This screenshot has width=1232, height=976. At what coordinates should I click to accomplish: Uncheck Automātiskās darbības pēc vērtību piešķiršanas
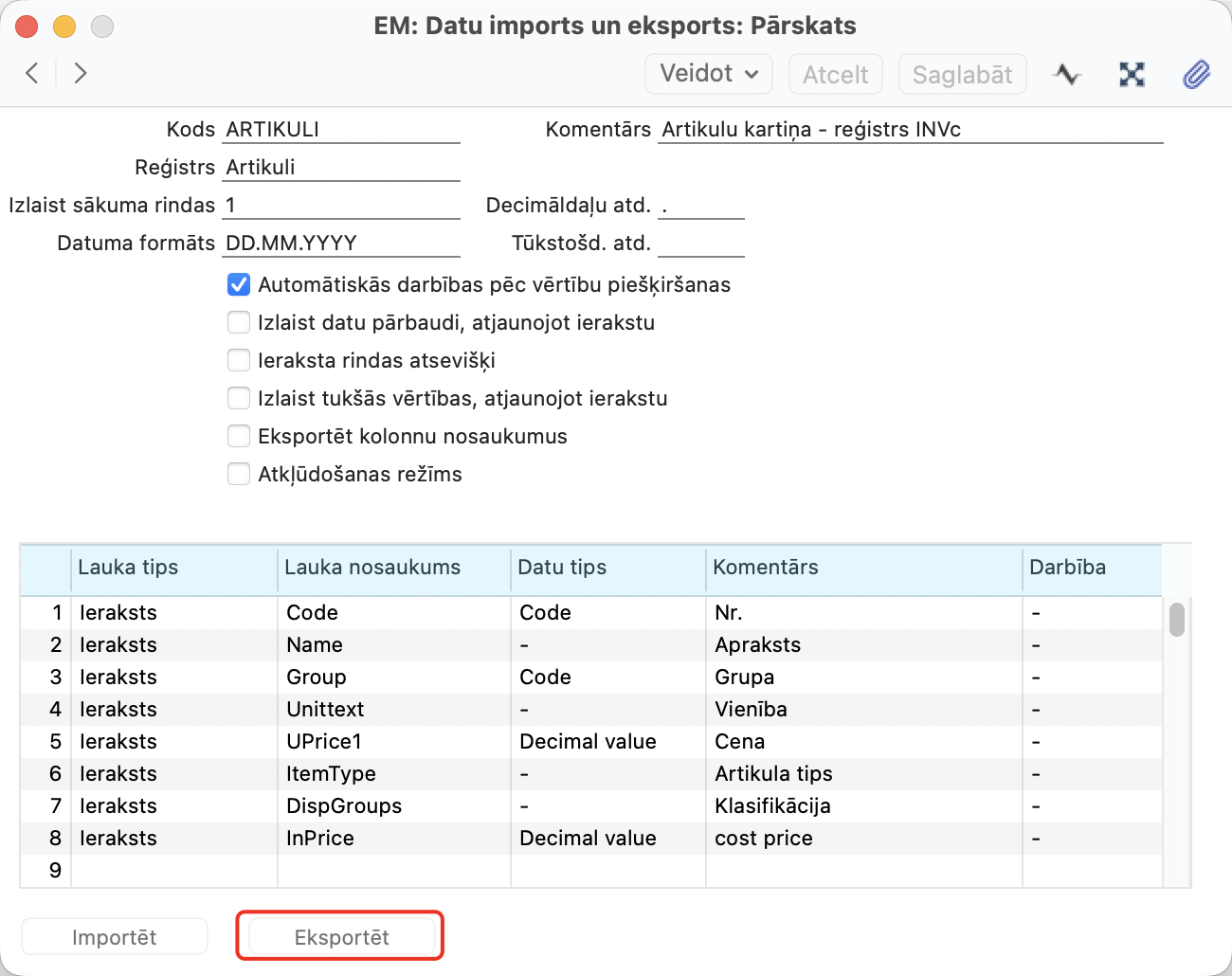[239, 285]
